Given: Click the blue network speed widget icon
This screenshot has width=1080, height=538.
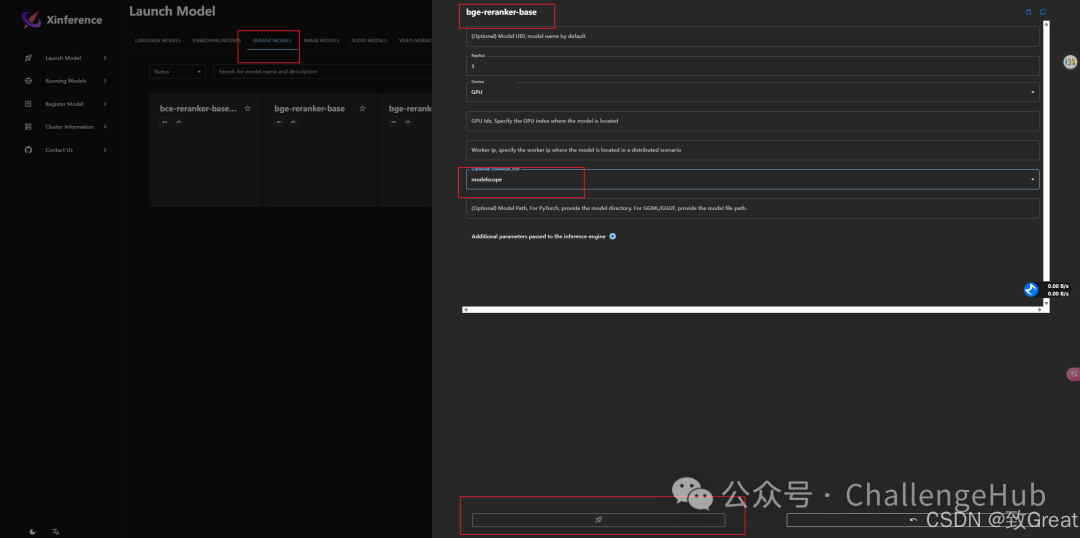Looking at the screenshot, I should 1031,289.
